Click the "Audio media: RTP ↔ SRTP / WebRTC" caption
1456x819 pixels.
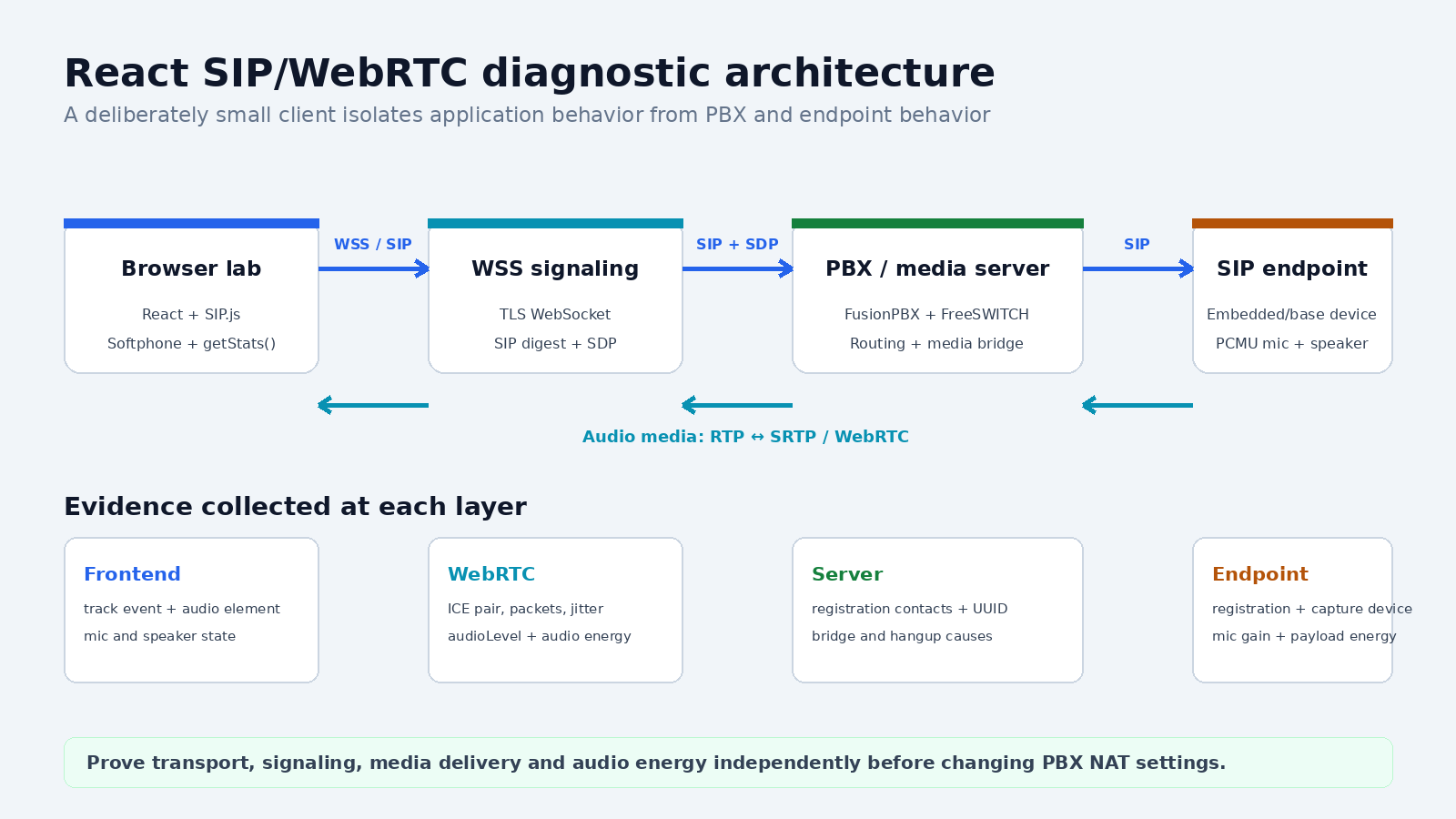(746, 436)
